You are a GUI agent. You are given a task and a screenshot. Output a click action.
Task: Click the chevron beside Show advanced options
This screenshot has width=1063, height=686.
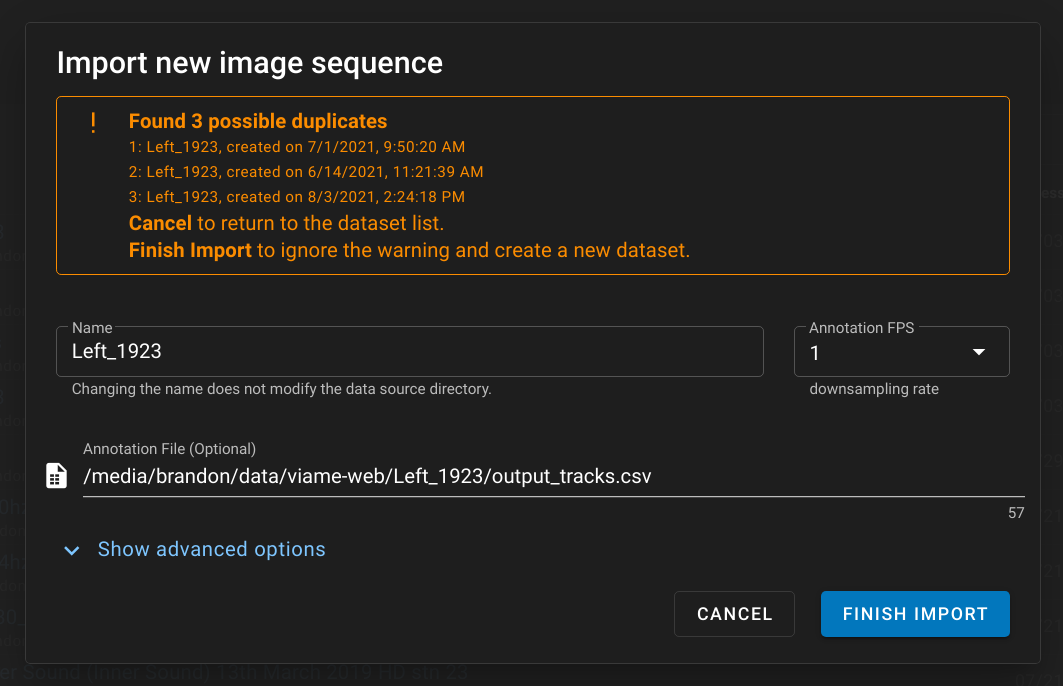71,550
